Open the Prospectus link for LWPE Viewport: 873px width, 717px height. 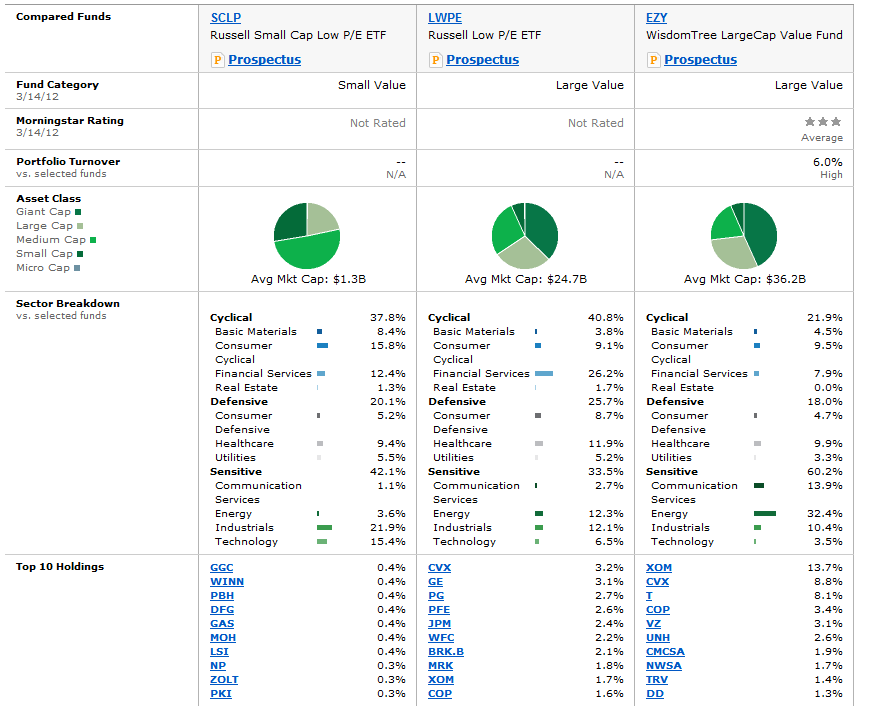(483, 60)
